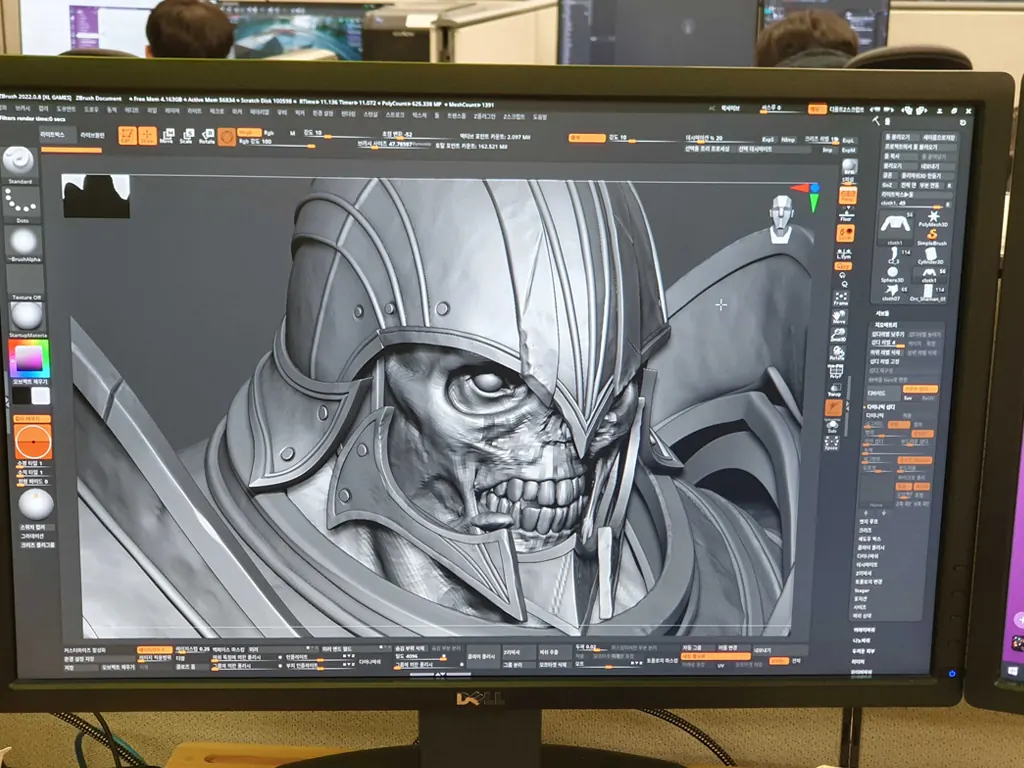Viewport: 1024px width, 768px height.
Task: Select the Rotate transform tool
Action: [x=207, y=136]
